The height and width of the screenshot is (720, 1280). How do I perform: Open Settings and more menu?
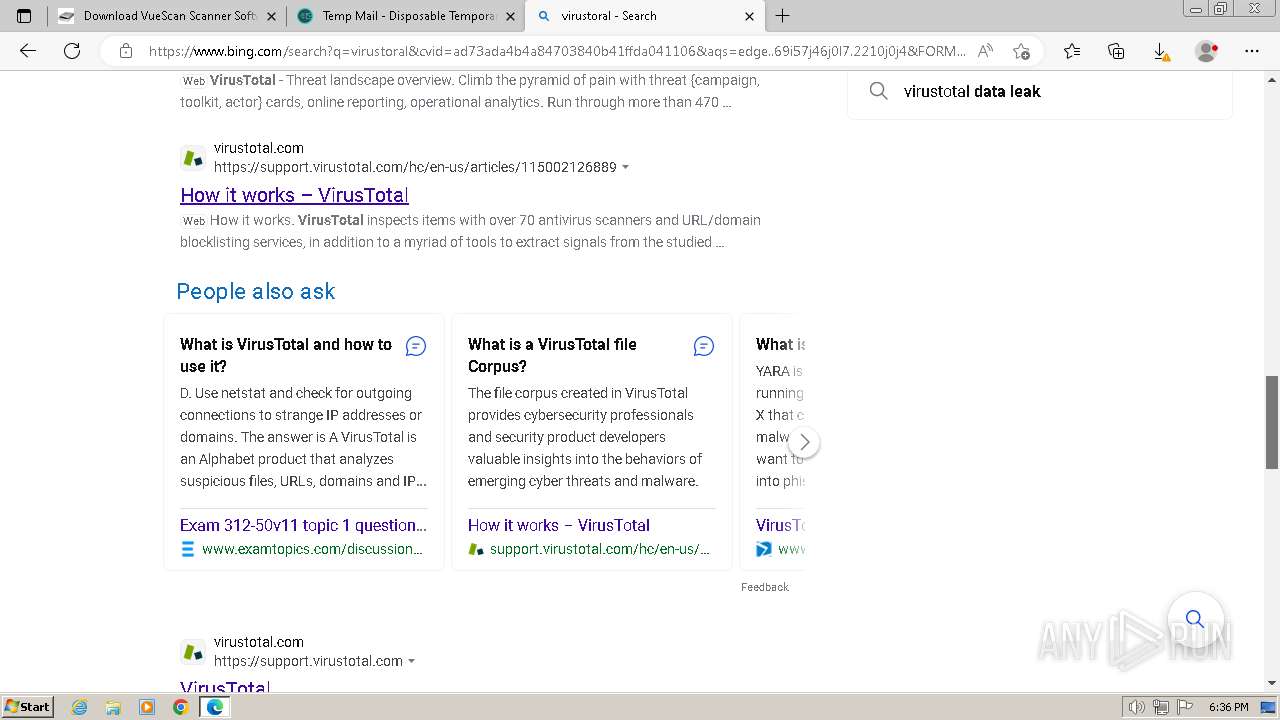coord(1252,51)
